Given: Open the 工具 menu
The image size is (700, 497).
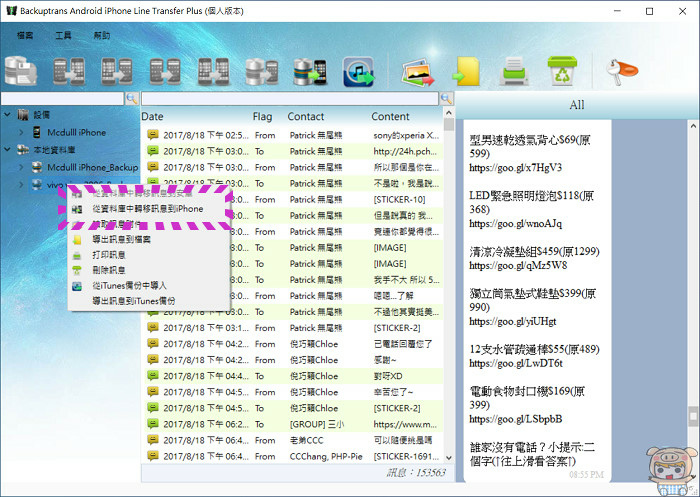Looking at the screenshot, I should click(63, 35).
